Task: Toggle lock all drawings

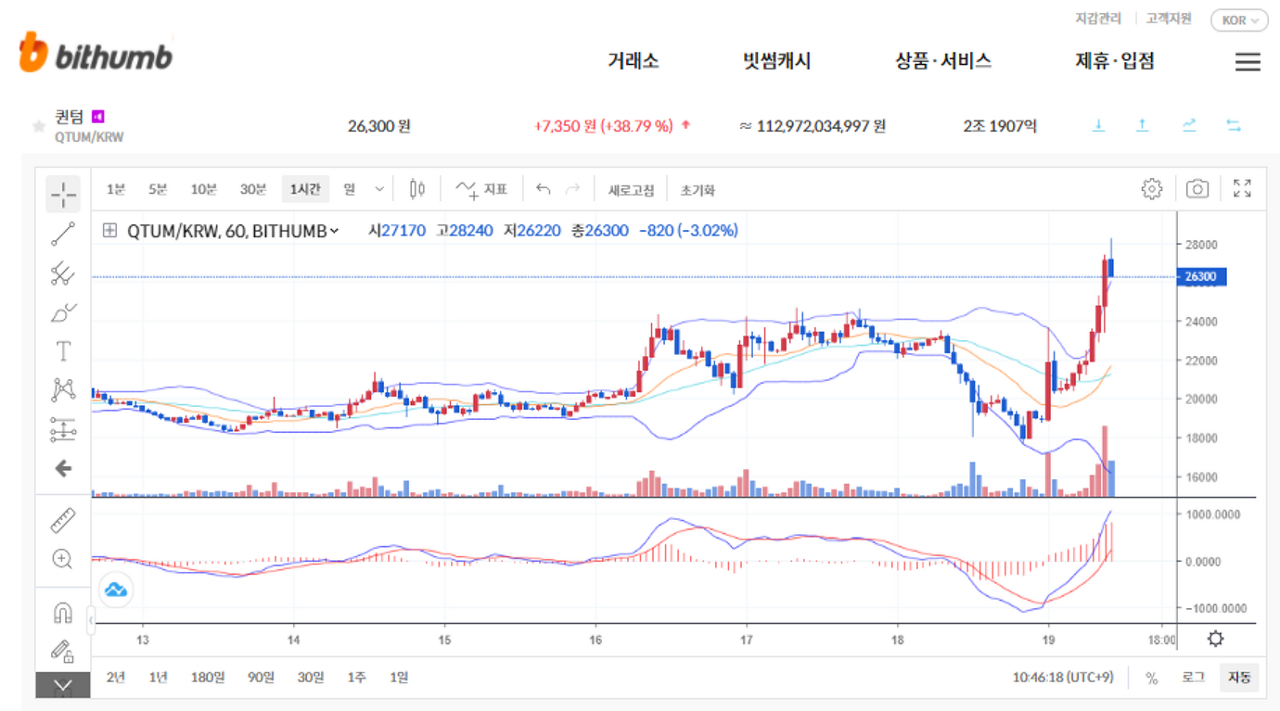Action: pyautogui.click(x=63, y=651)
